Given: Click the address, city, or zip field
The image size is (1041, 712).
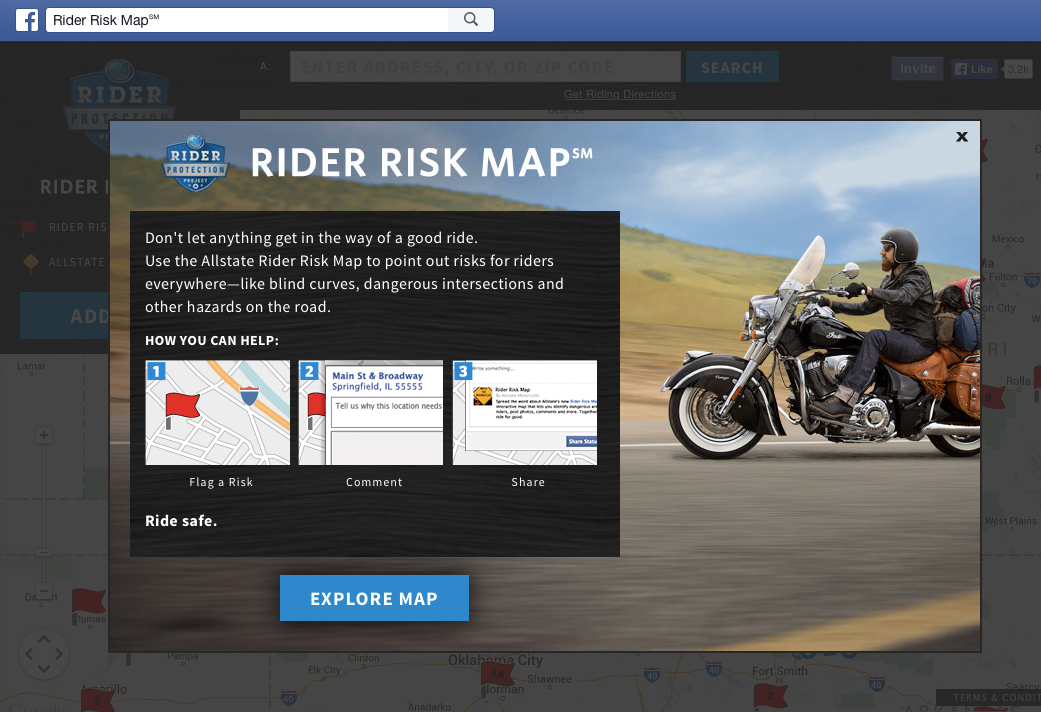Looking at the screenshot, I should (x=485, y=67).
